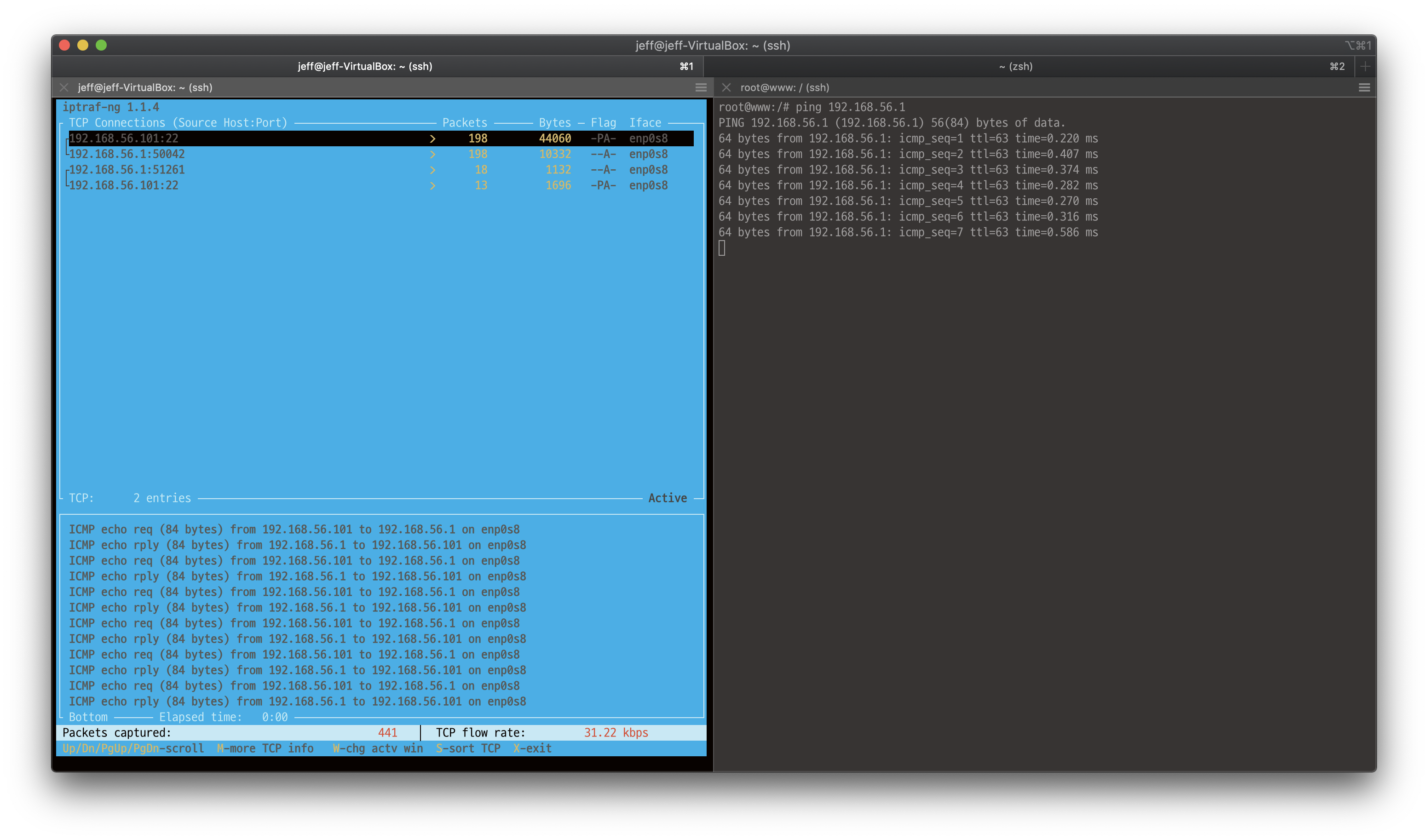
Task: Click the S-sort TCP command label
Action: (468, 748)
